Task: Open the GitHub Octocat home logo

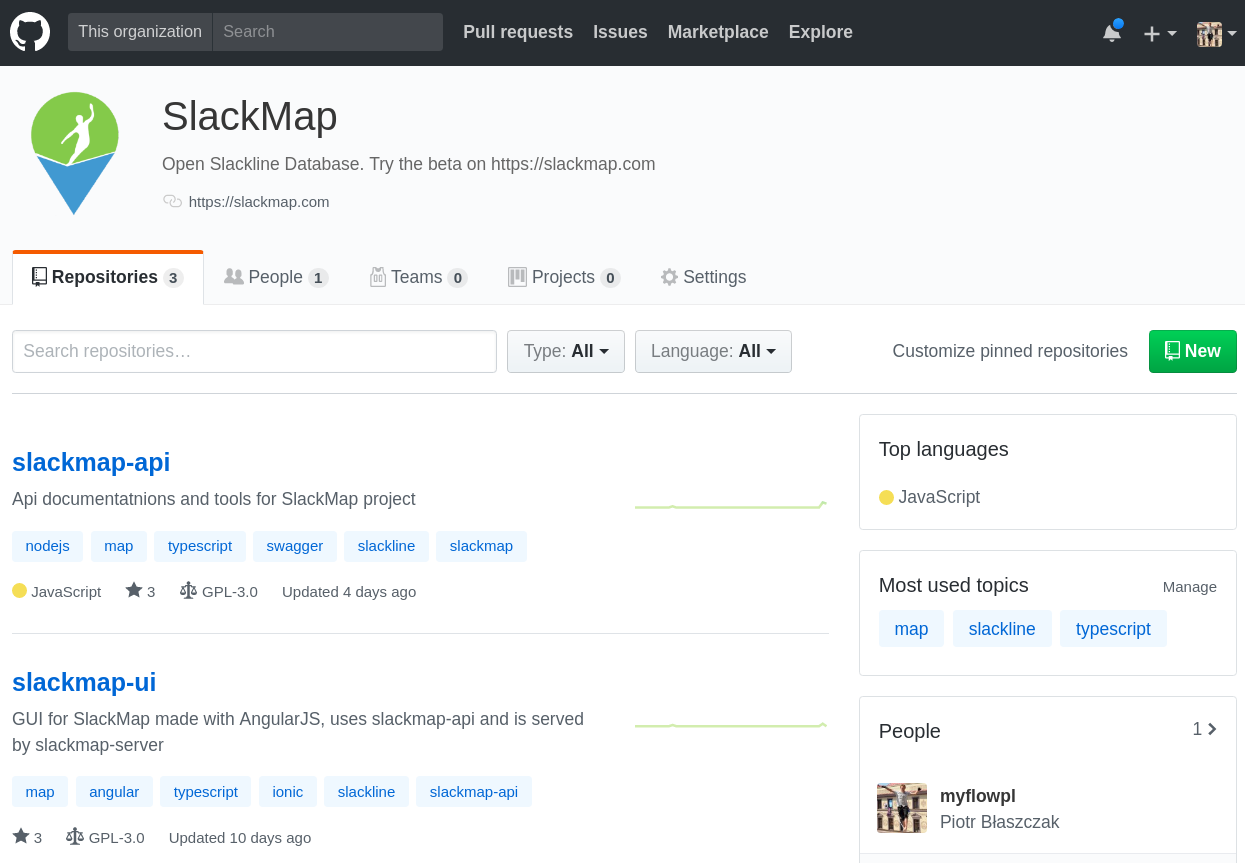Action: [x=30, y=32]
